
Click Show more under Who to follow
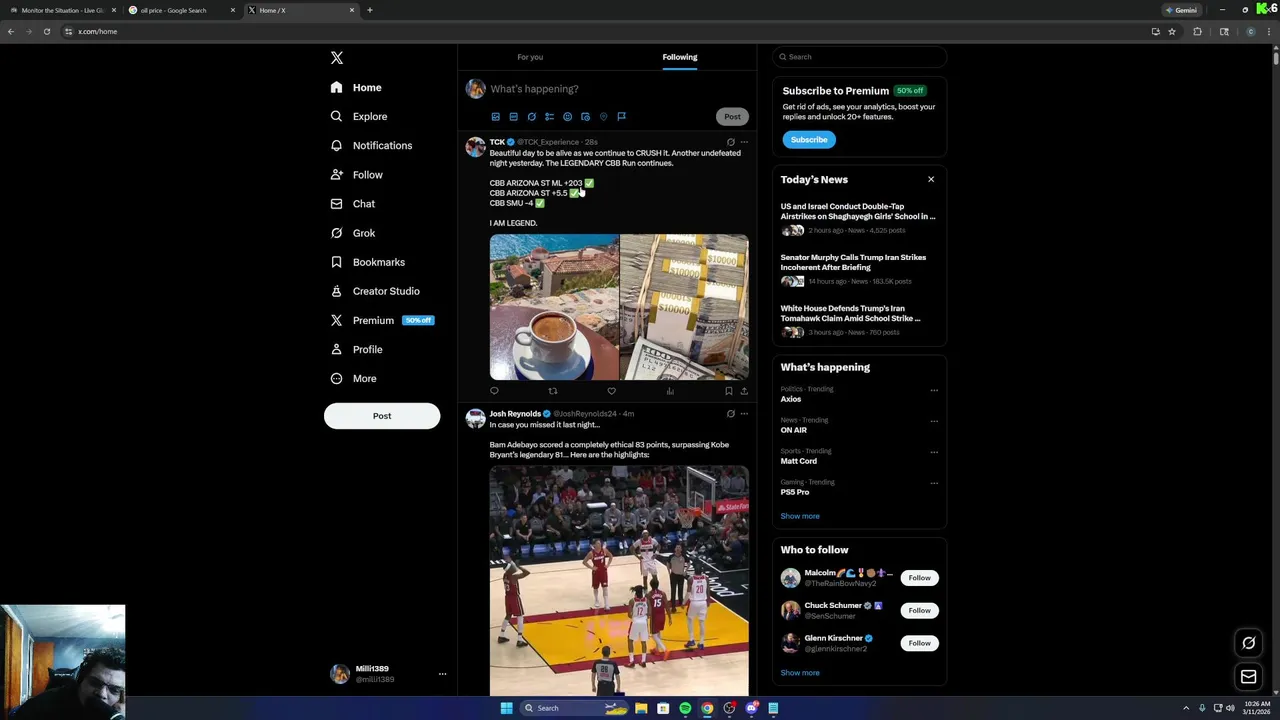click(x=800, y=673)
